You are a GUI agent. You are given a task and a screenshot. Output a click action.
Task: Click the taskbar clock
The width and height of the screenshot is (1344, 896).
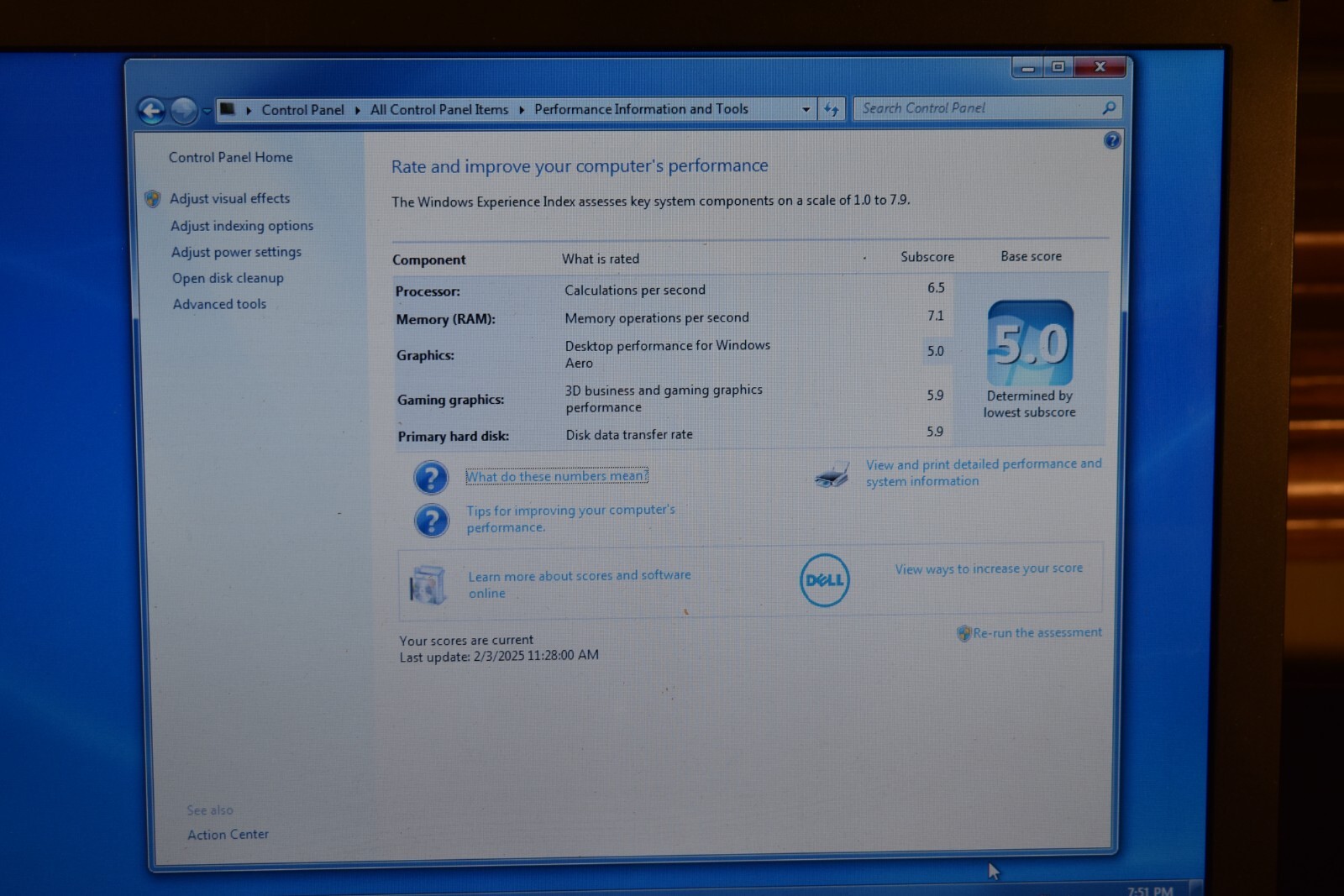(x=1150, y=890)
